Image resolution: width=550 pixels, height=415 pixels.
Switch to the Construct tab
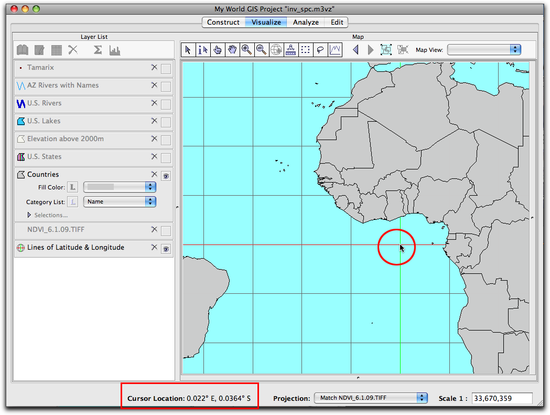point(223,22)
